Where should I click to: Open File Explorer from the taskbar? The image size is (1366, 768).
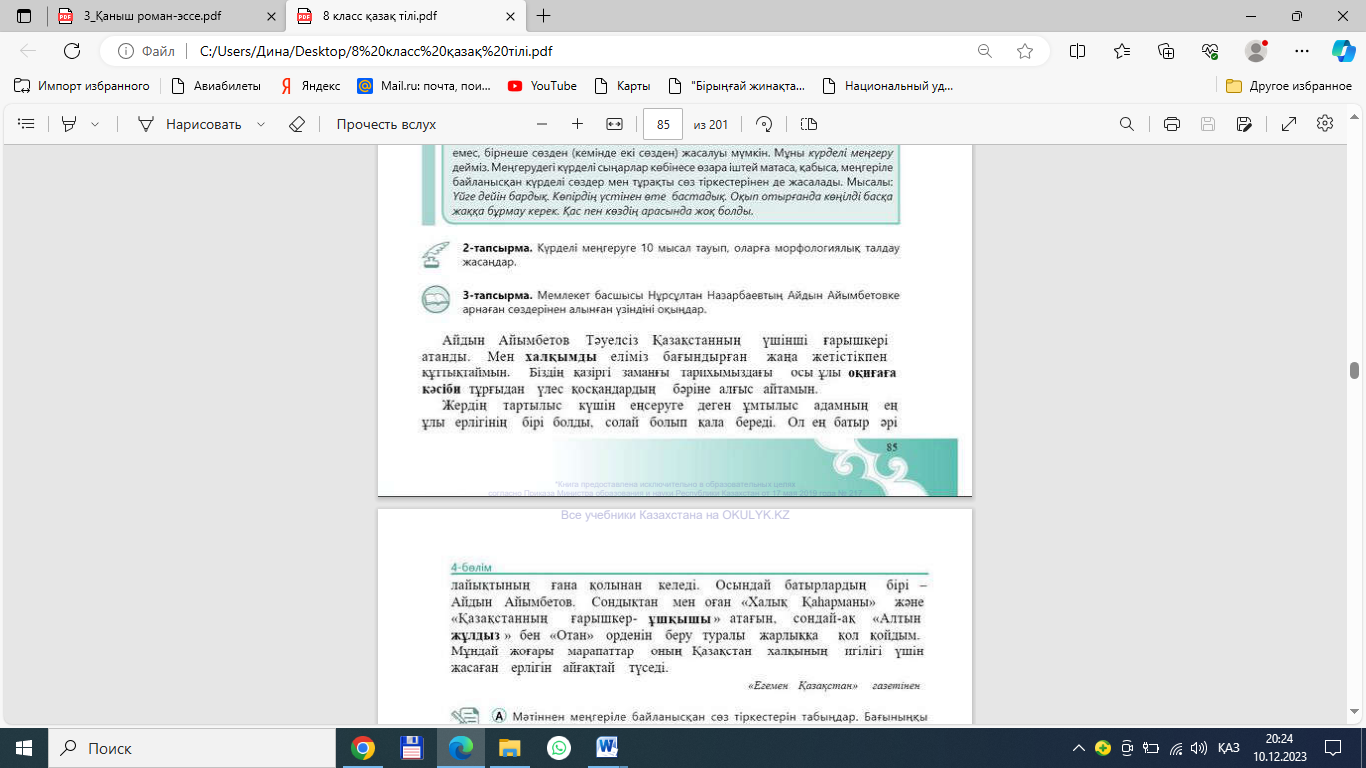(x=510, y=748)
